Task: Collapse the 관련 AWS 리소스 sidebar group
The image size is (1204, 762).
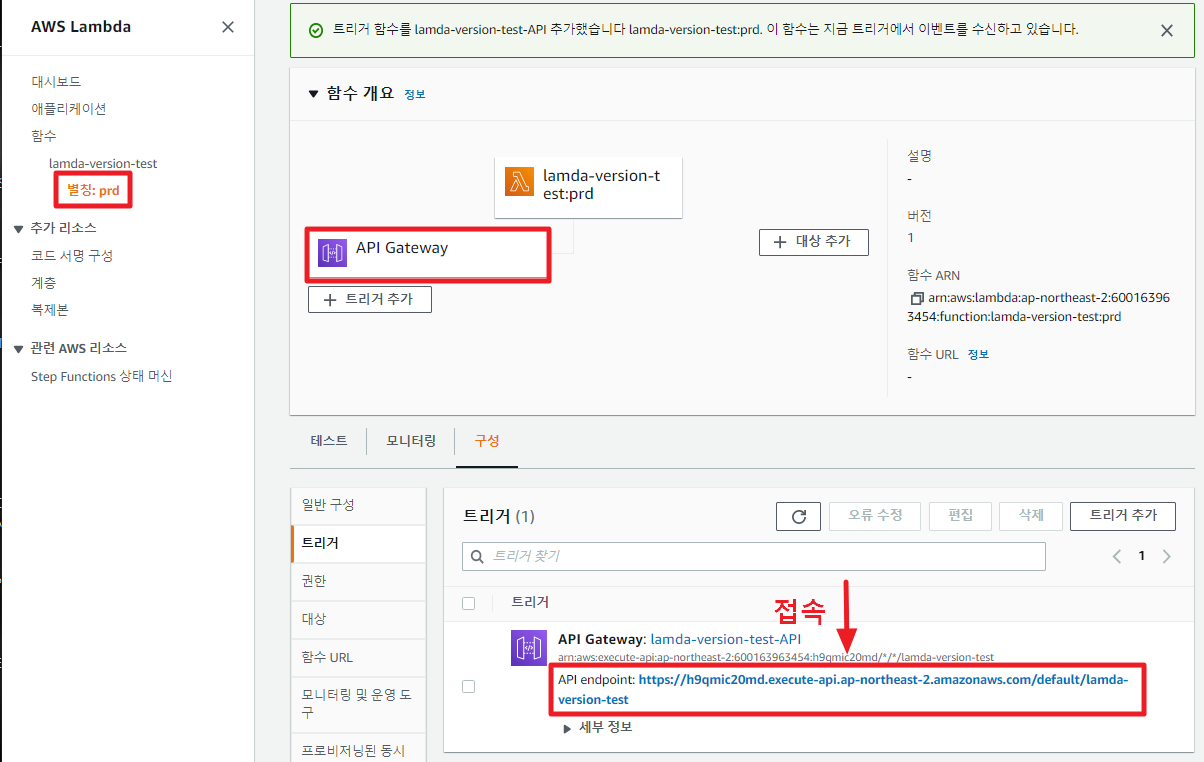Action: pos(18,348)
